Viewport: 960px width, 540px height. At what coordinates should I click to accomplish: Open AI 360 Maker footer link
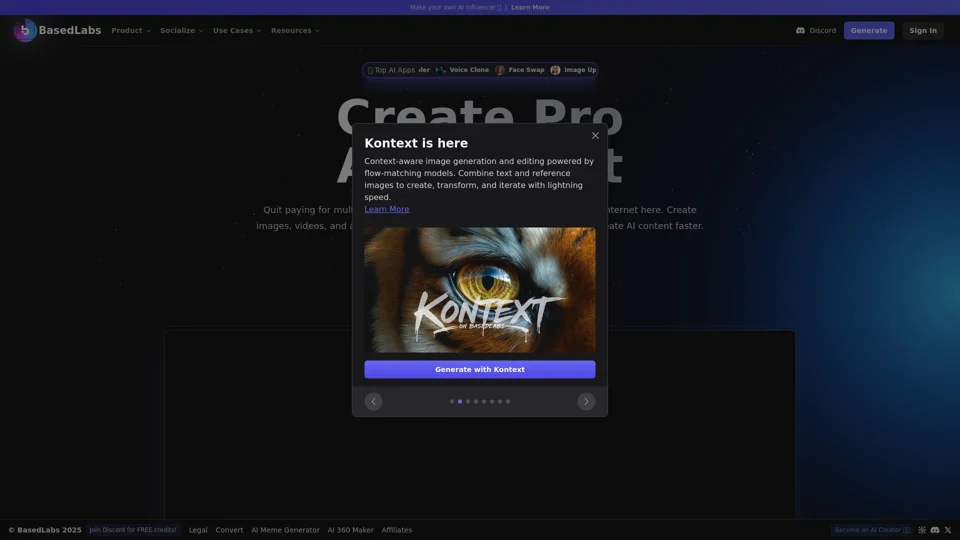point(350,530)
